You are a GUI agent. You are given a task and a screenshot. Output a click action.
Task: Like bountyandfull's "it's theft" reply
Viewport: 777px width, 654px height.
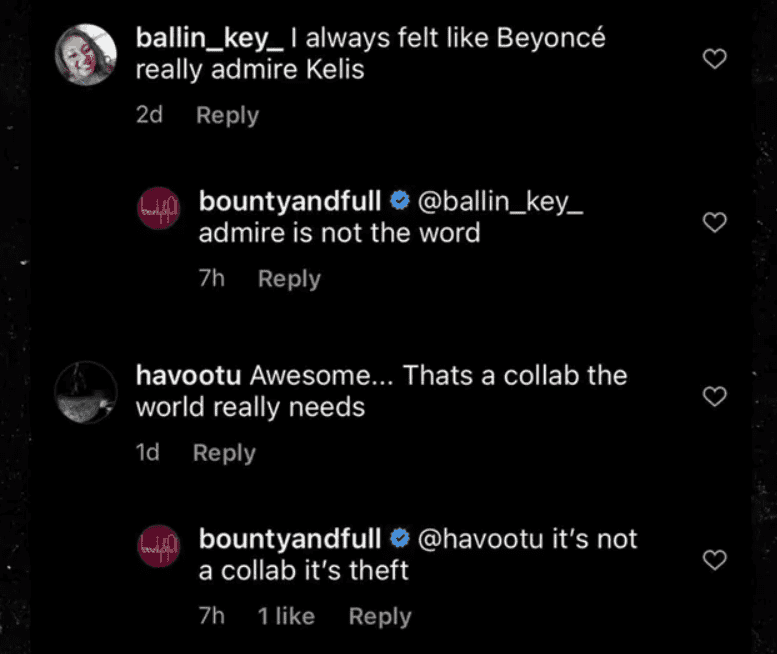tap(714, 560)
